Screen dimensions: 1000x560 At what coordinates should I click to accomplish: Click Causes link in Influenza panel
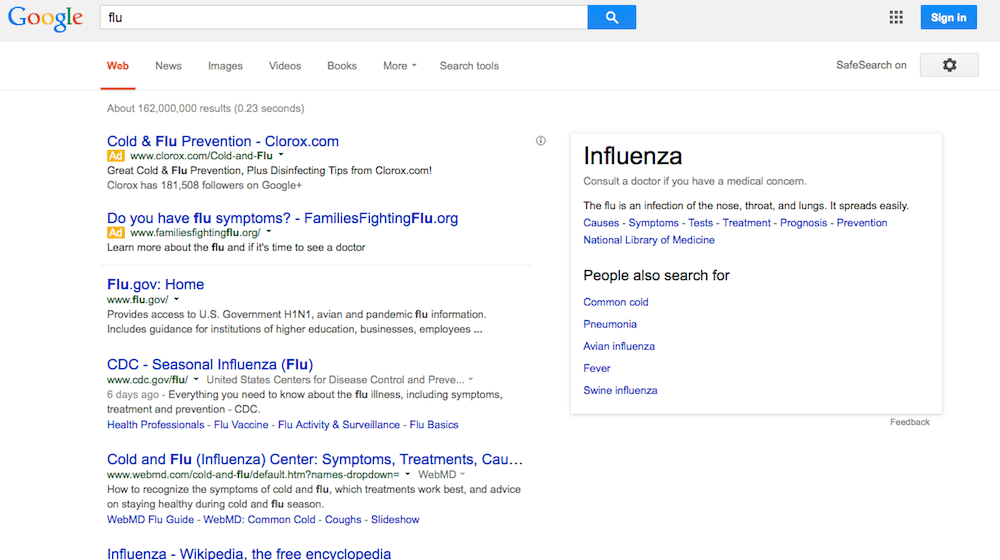point(601,223)
